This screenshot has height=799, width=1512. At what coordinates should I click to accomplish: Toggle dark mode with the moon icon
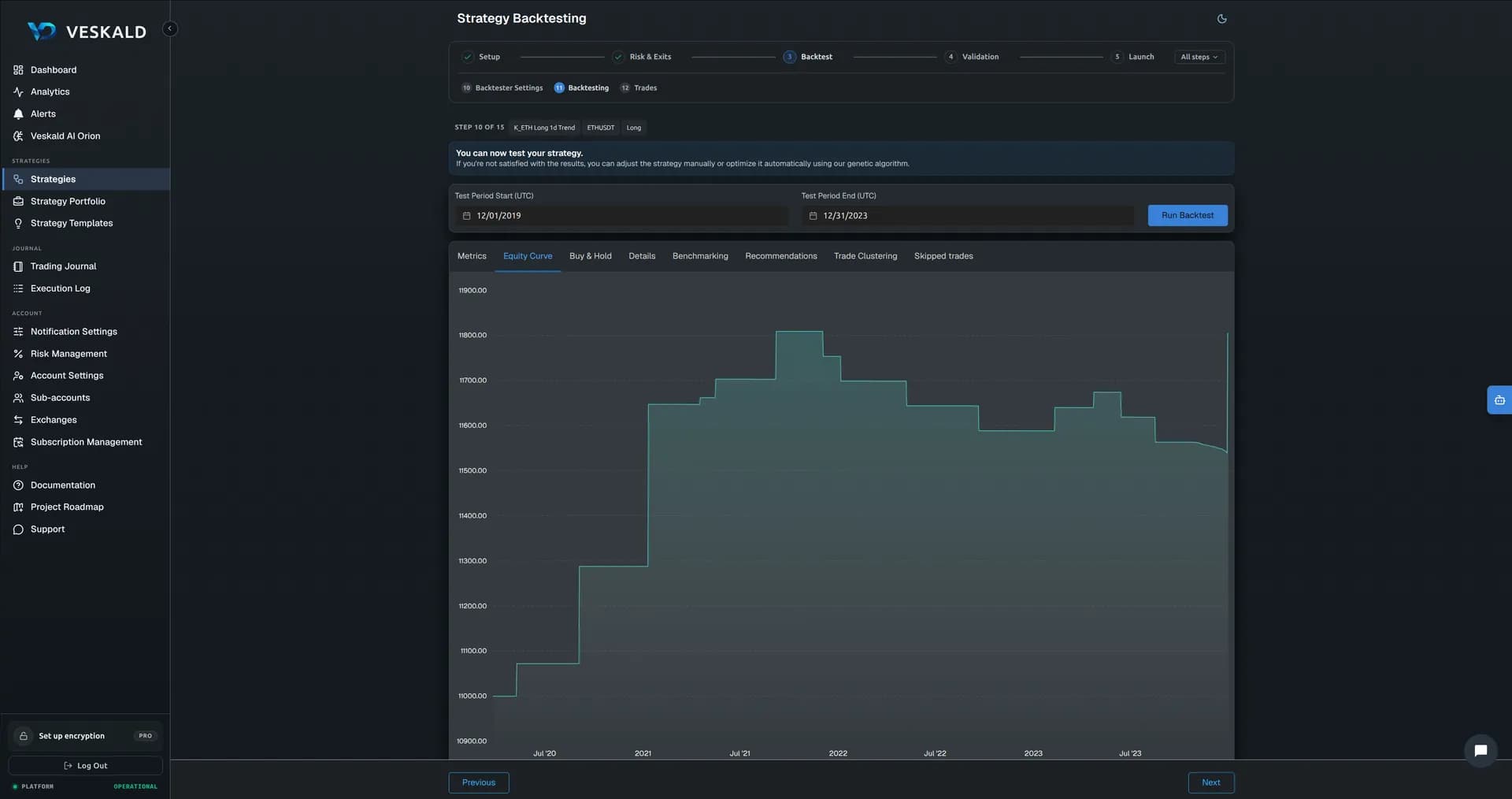(x=1221, y=19)
